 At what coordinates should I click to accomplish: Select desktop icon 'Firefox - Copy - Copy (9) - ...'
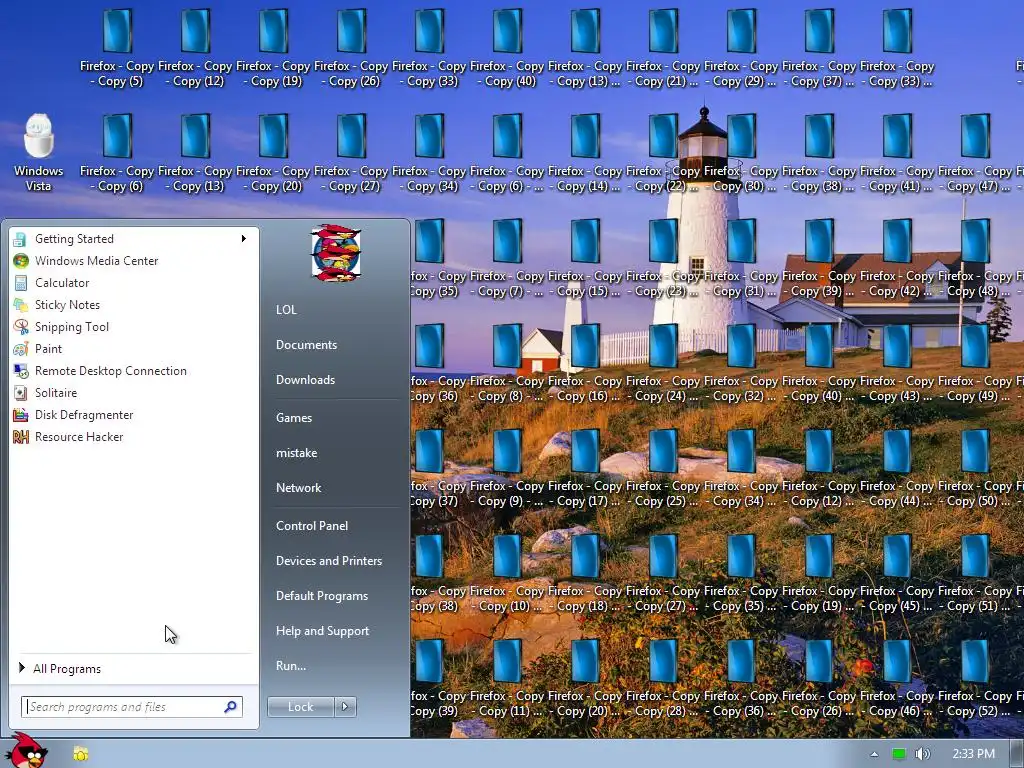(507, 469)
